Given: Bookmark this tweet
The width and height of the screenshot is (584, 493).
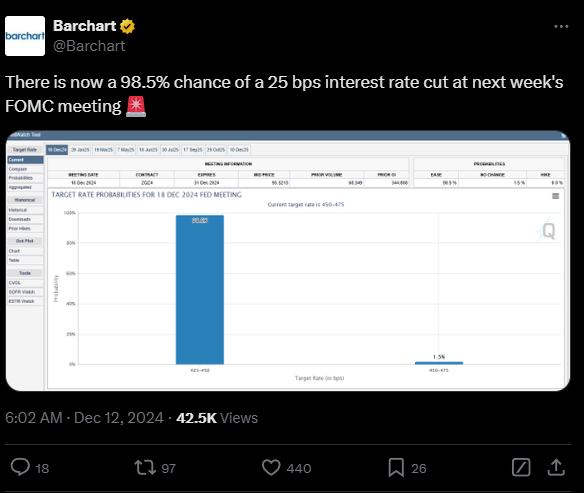Looking at the screenshot, I should tap(396, 468).
